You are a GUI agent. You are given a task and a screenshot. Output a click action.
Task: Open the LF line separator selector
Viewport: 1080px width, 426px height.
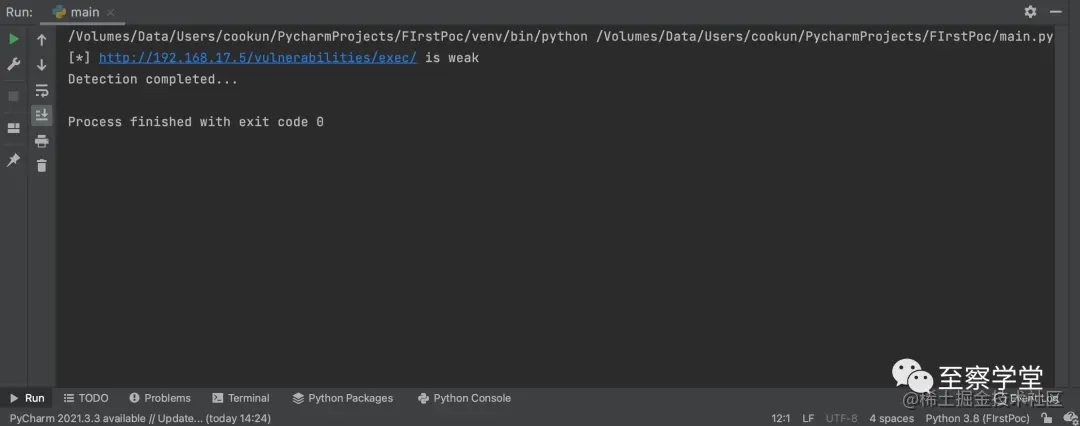(x=808, y=418)
